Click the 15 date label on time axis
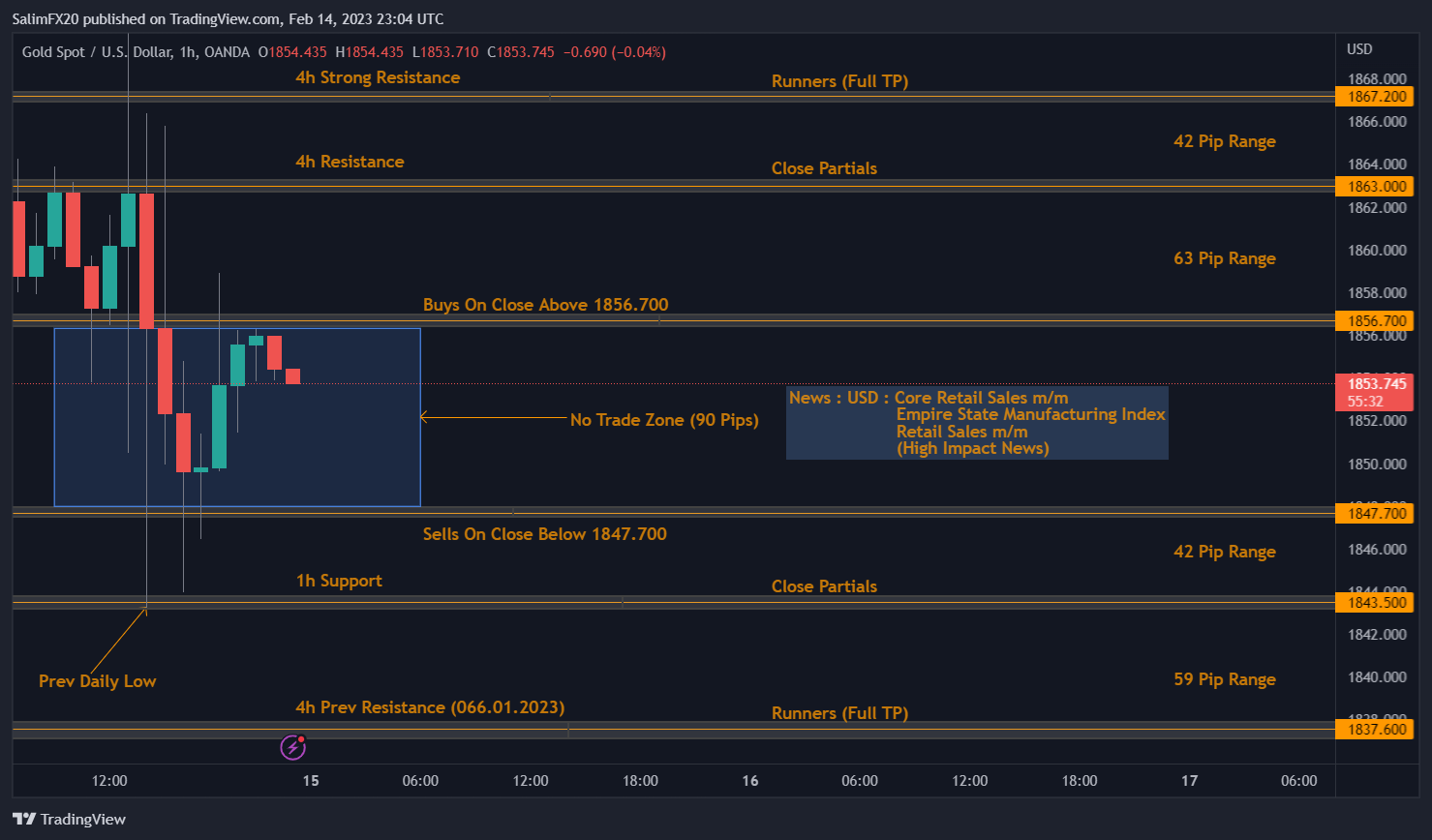This screenshot has width=1432, height=840. [x=310, y=780]
